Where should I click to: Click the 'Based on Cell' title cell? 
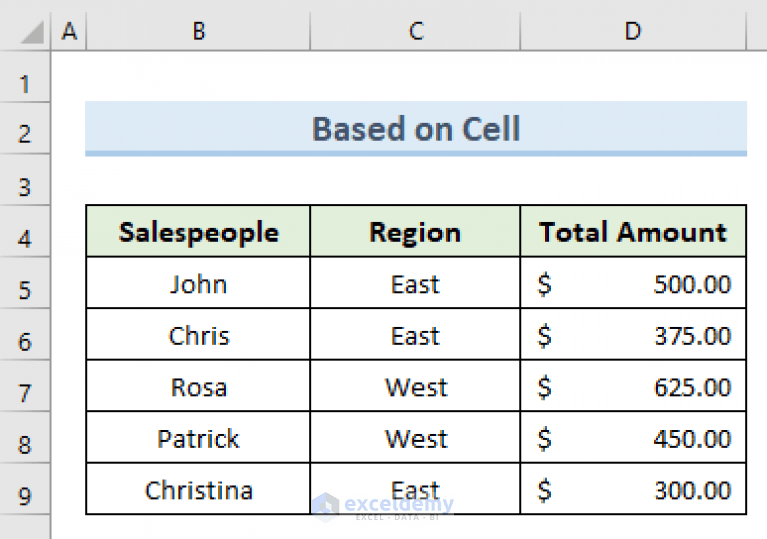coord(416,129)
